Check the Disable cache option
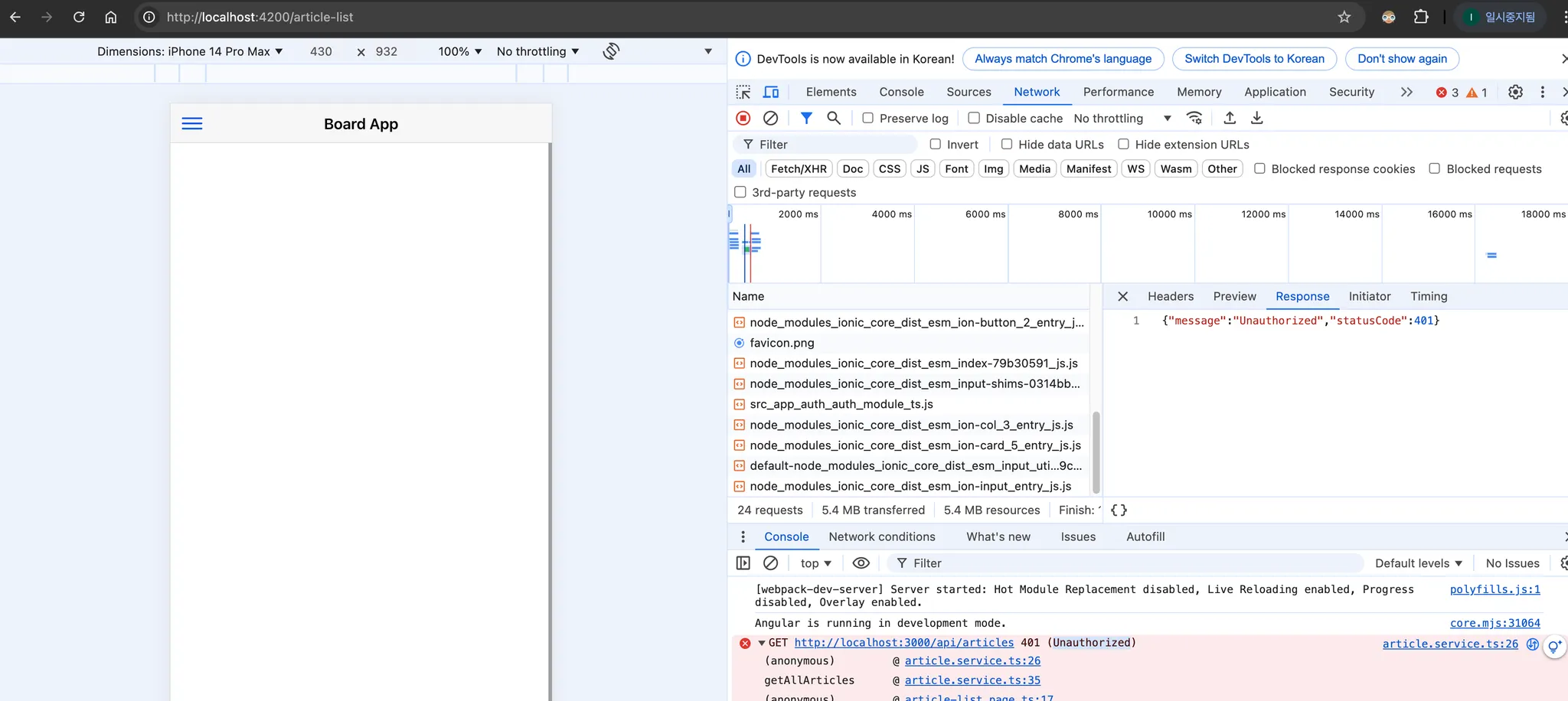 [974, 118]
